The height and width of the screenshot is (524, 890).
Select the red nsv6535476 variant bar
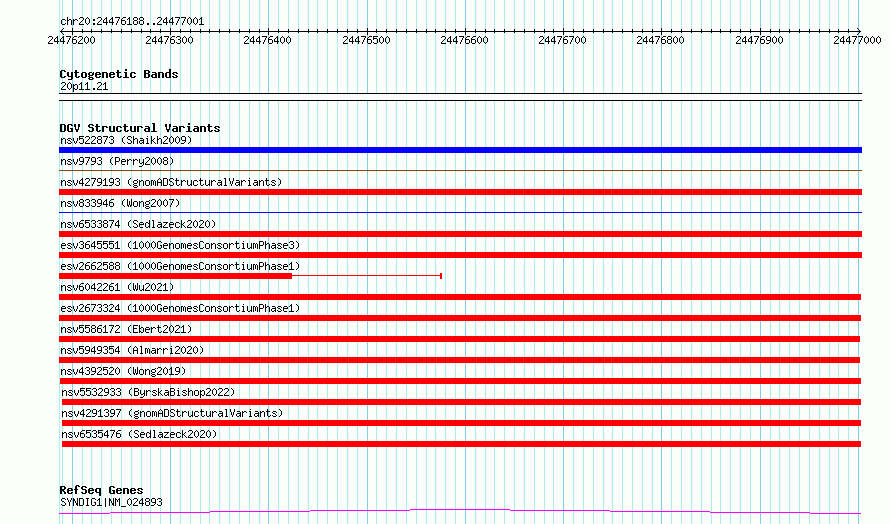click(461, 444)
